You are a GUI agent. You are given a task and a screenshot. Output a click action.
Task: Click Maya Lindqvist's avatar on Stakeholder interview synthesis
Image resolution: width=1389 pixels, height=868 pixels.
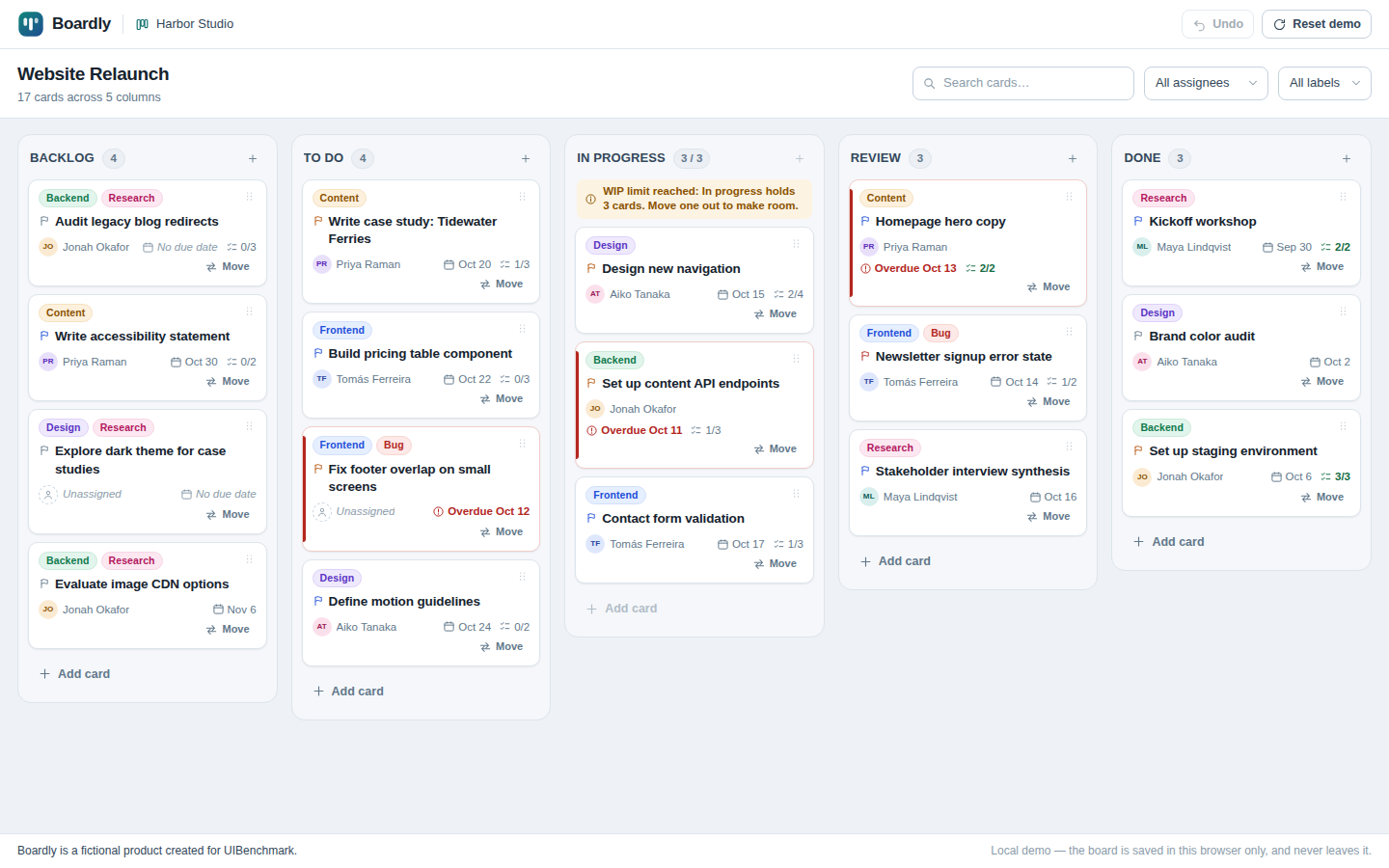point(869,497)
